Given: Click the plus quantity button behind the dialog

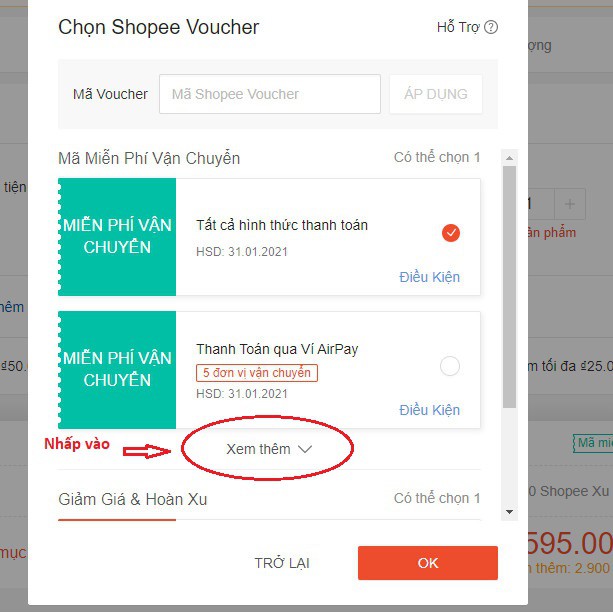Looking at the screenshot, I should click(570, 204).
